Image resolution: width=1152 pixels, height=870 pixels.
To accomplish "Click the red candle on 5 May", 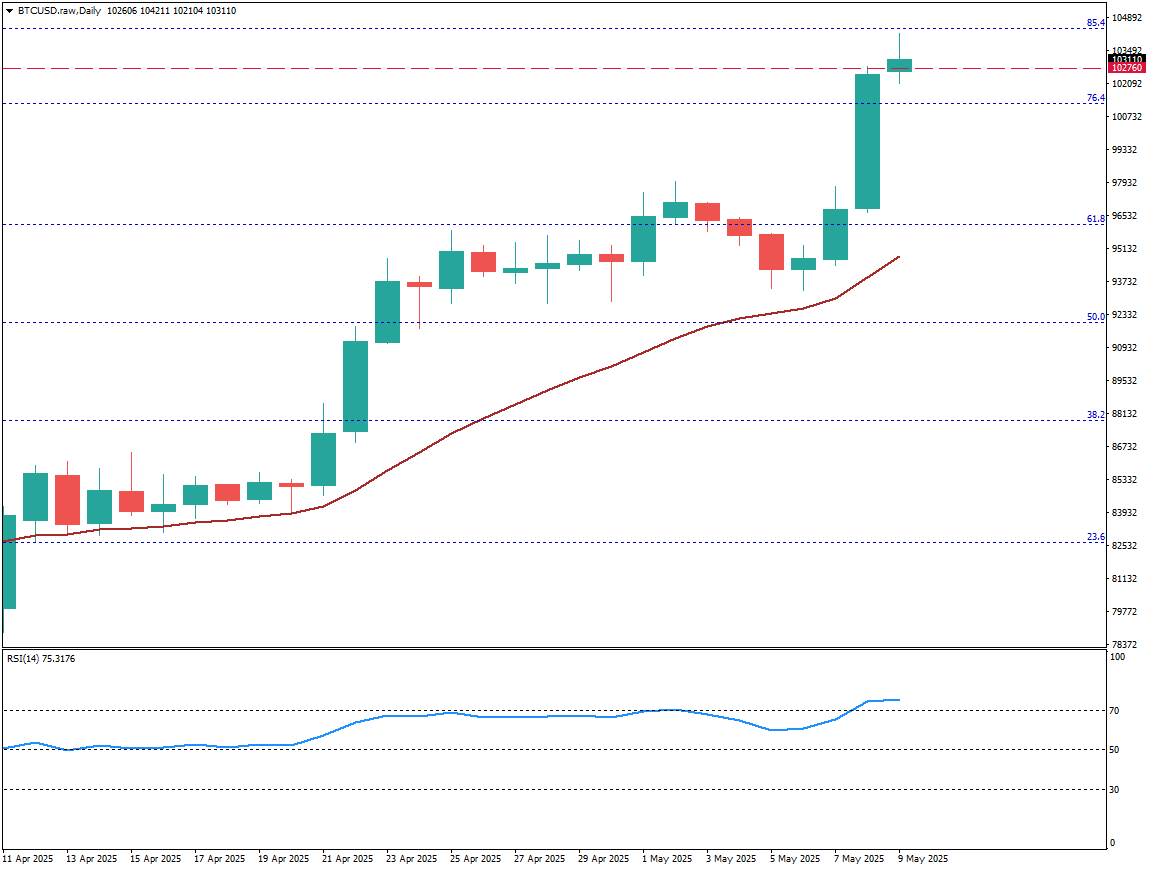I will coord(771,251).
